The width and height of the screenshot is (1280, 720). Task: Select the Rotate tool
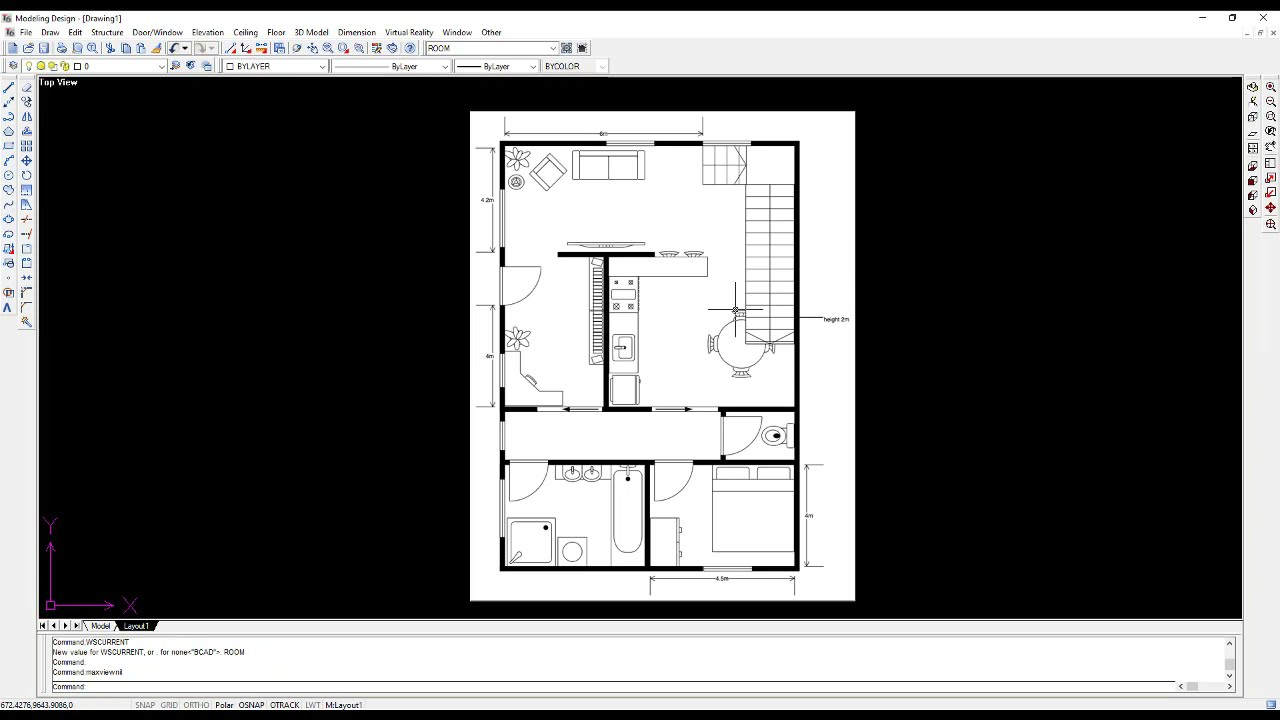[26, 175]
